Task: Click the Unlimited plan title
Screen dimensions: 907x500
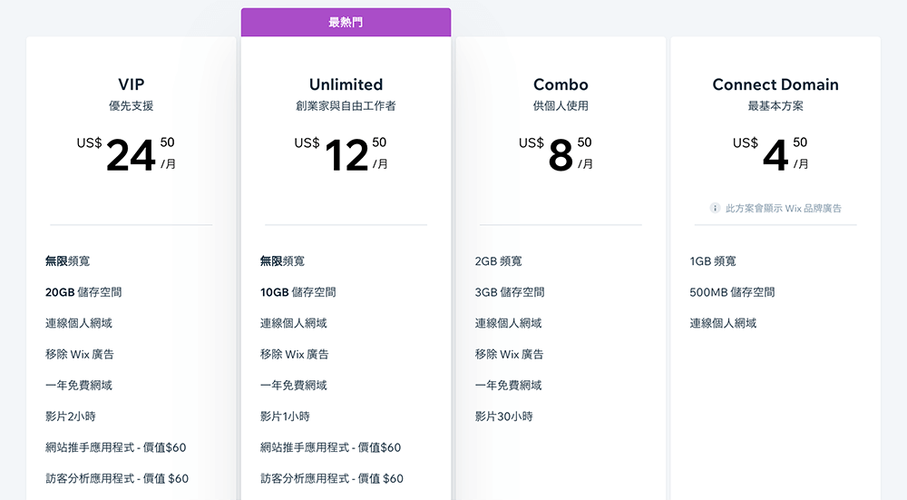Action: pyautogui.click(x=346, y=84)
